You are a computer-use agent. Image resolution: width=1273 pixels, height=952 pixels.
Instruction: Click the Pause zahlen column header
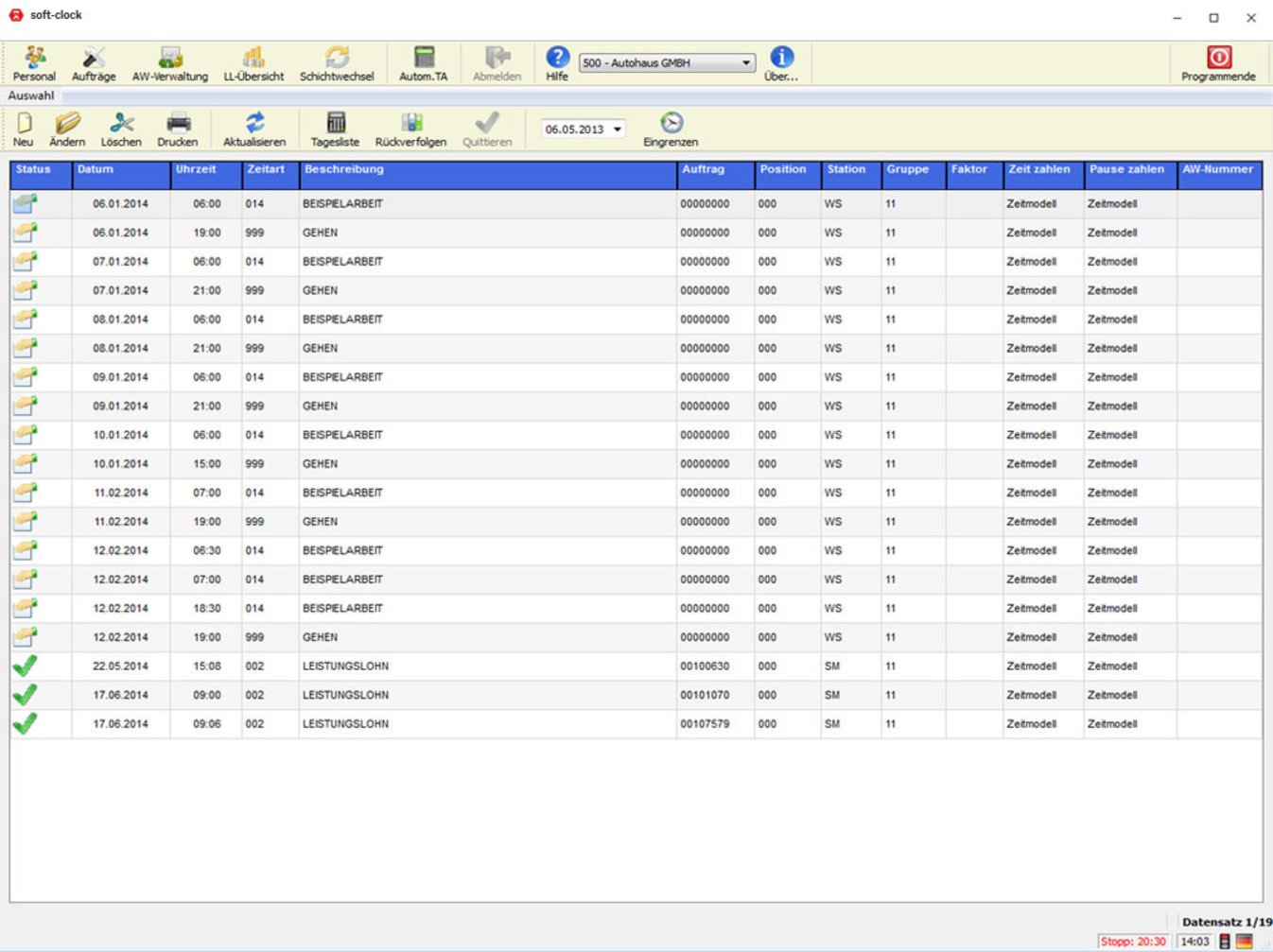tap(1130, 175)
